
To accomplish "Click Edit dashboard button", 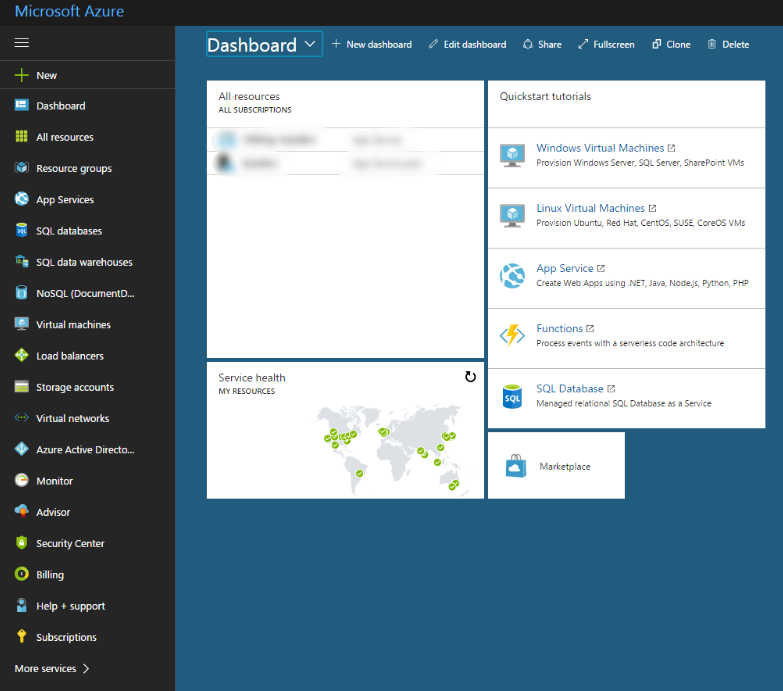I will coord(467,44).
